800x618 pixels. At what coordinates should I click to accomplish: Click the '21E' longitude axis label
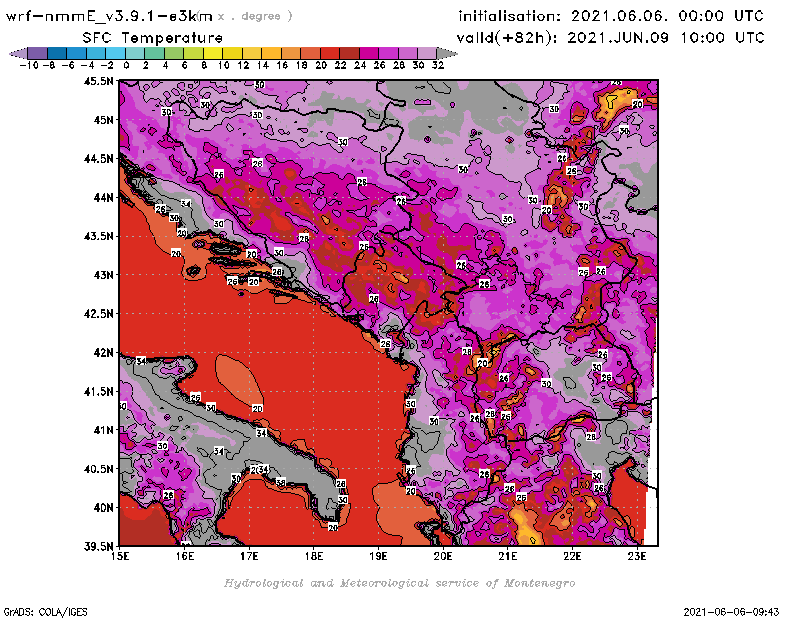pos(508,556)
